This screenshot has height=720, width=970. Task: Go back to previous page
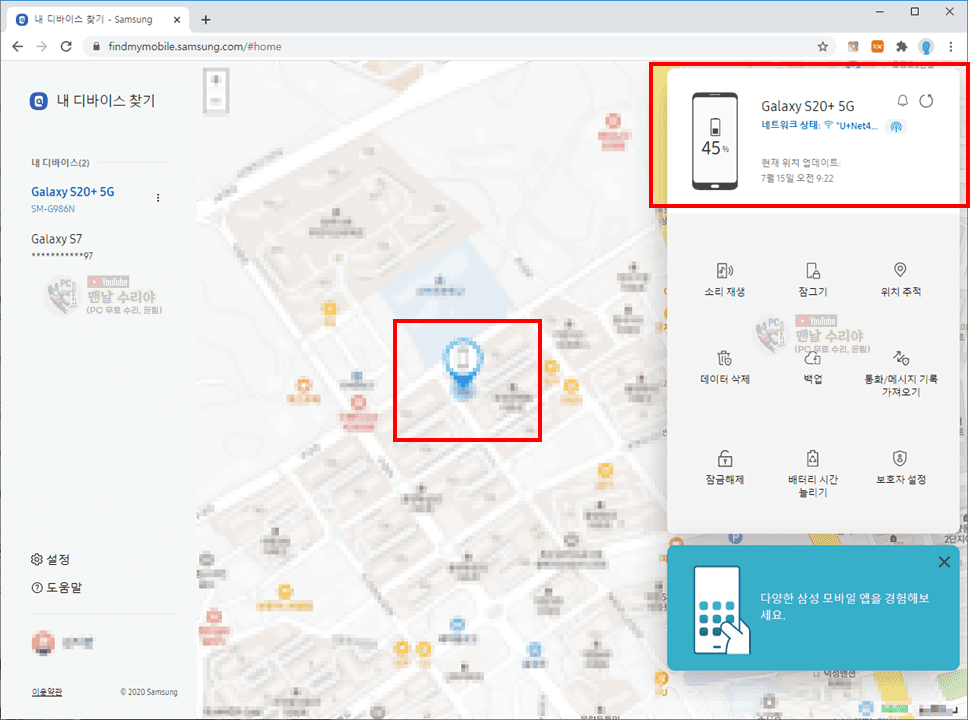[x=17, y=46]
